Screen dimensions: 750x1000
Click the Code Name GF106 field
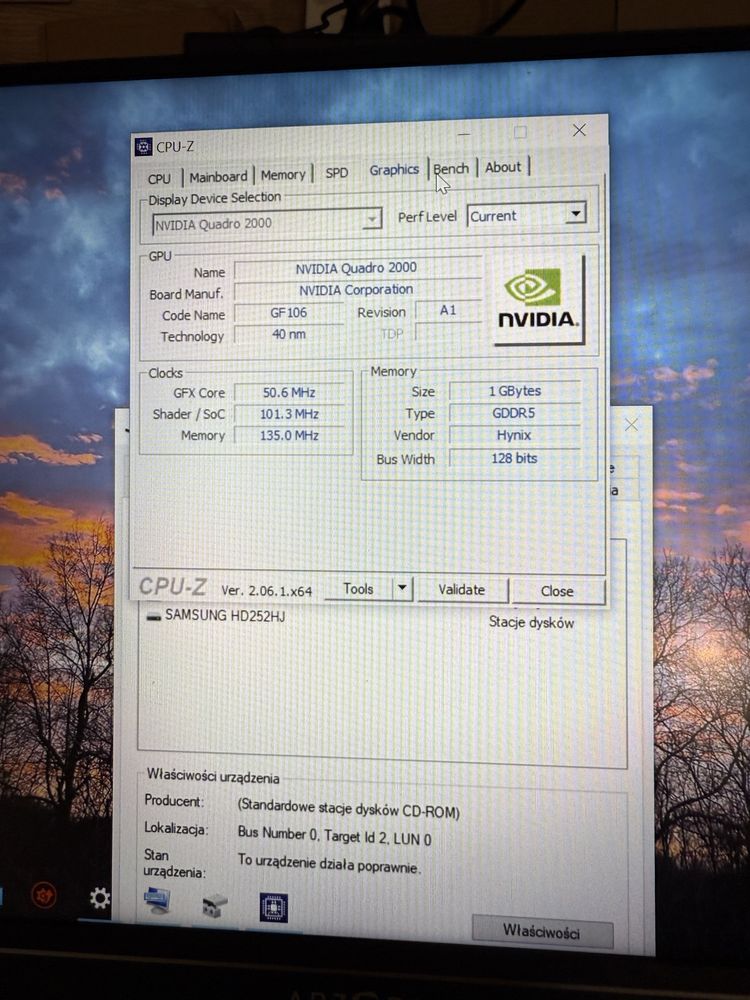coord(289,312)
